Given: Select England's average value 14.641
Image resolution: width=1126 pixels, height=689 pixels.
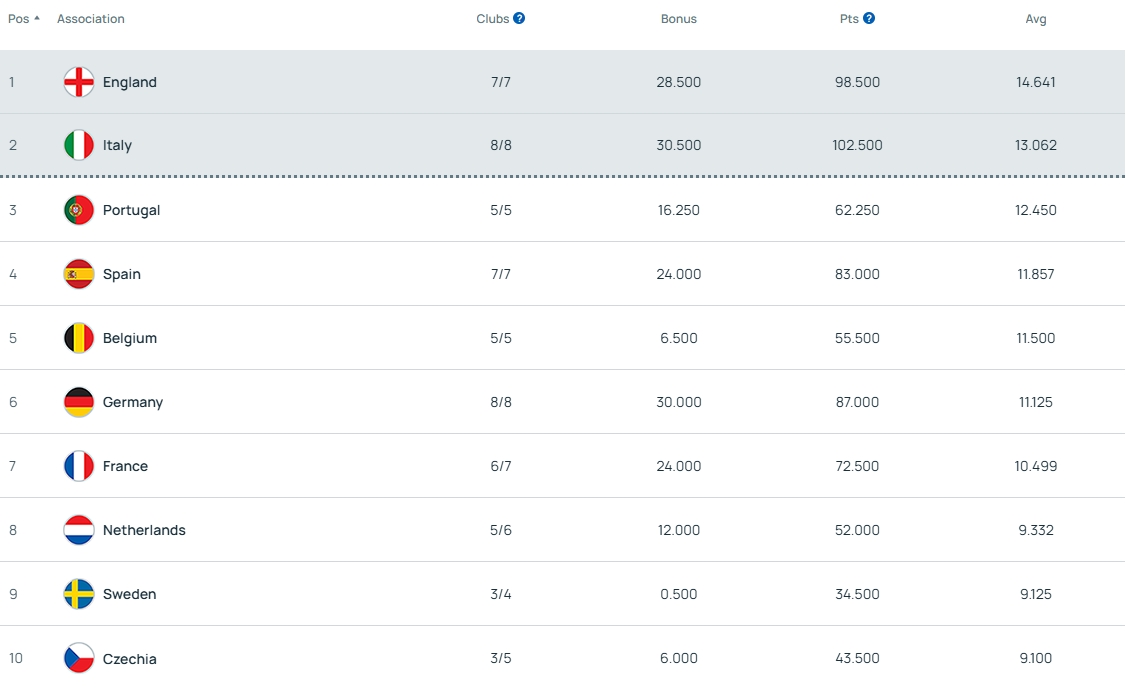Looking at the screenshot, I should coord(1036,82).
